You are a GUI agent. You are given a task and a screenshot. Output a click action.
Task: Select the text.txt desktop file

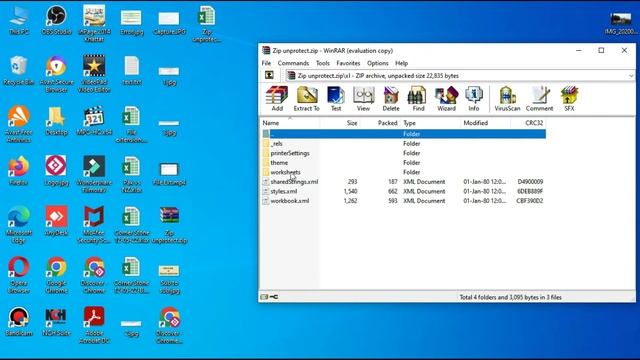[x=131, y=71]
